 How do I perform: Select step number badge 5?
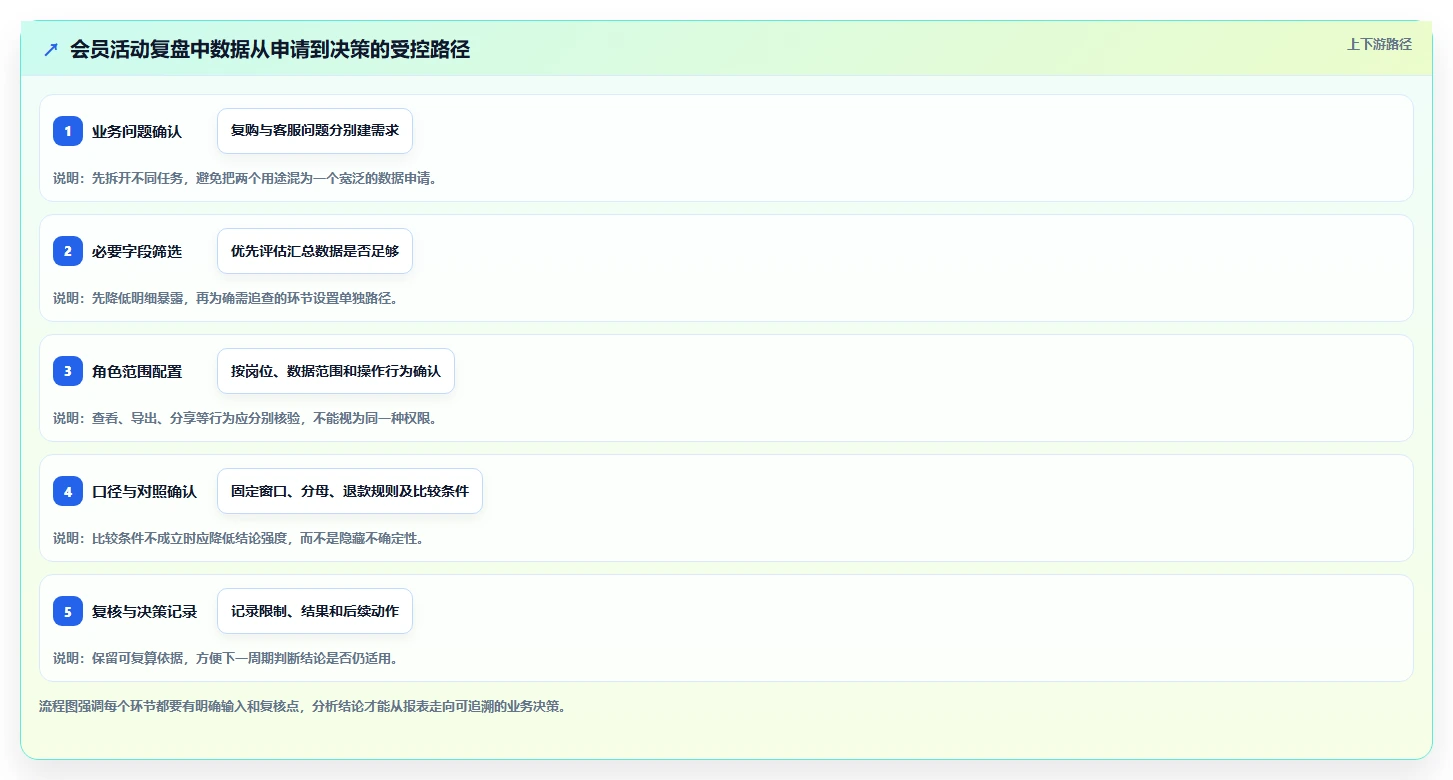coord(68,611)
